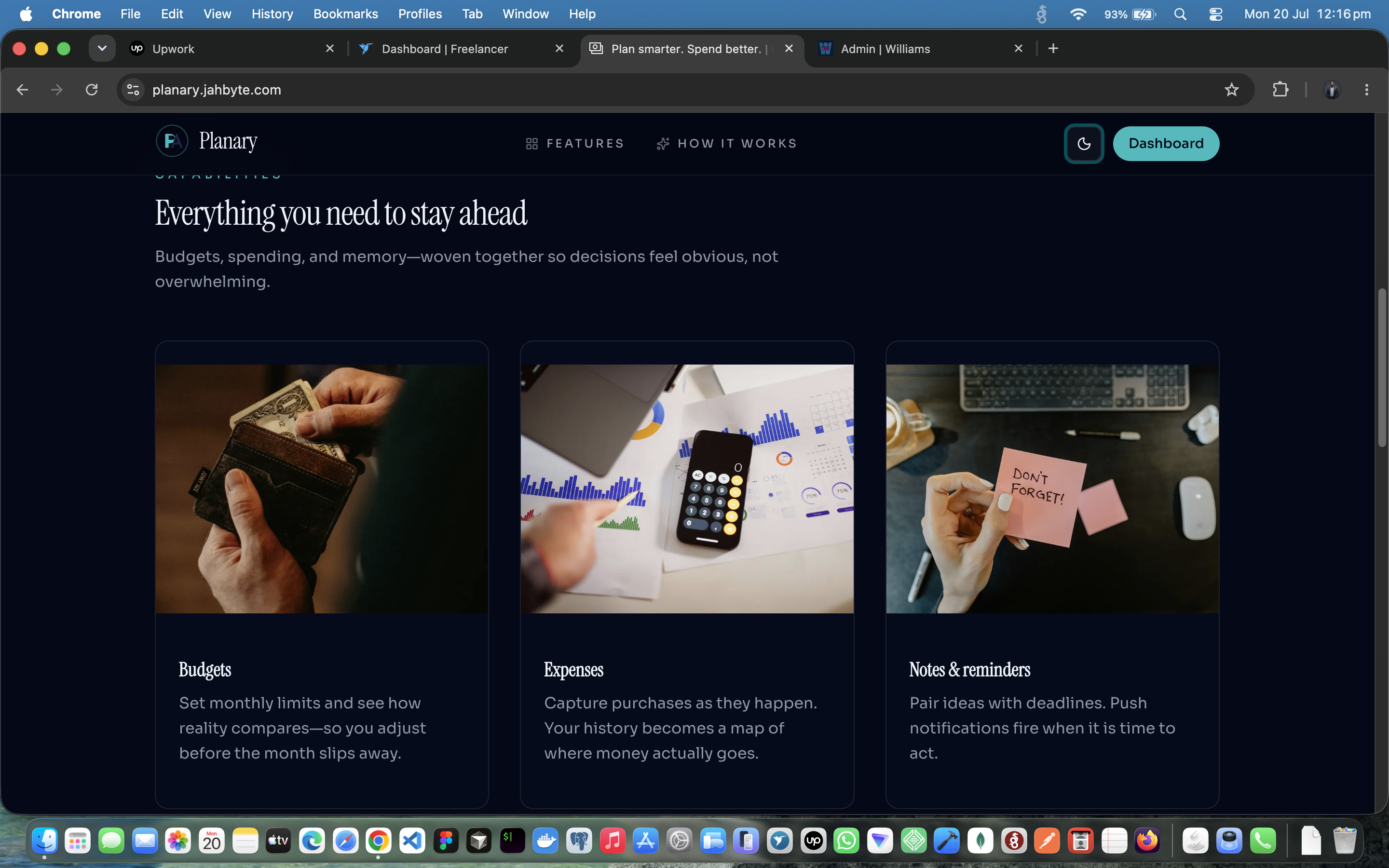
Task: Open the Expenses card calculator image
Action: pos(687,488)
